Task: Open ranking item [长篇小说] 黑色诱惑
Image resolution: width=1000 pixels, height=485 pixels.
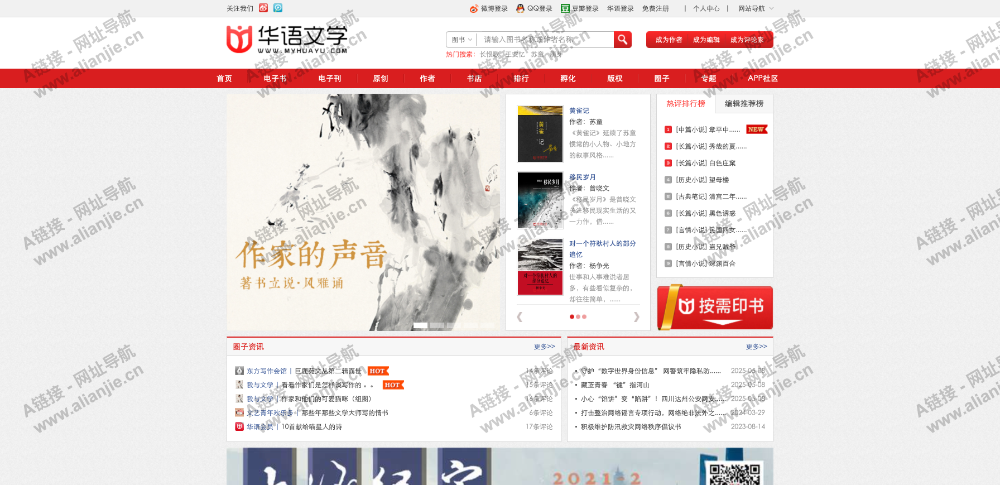Action: 705,213
